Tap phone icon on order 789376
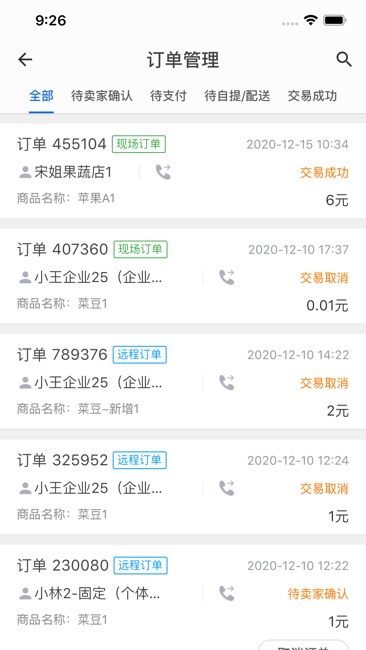Viewport: 366px width, 650px height. tap(227, 383)
